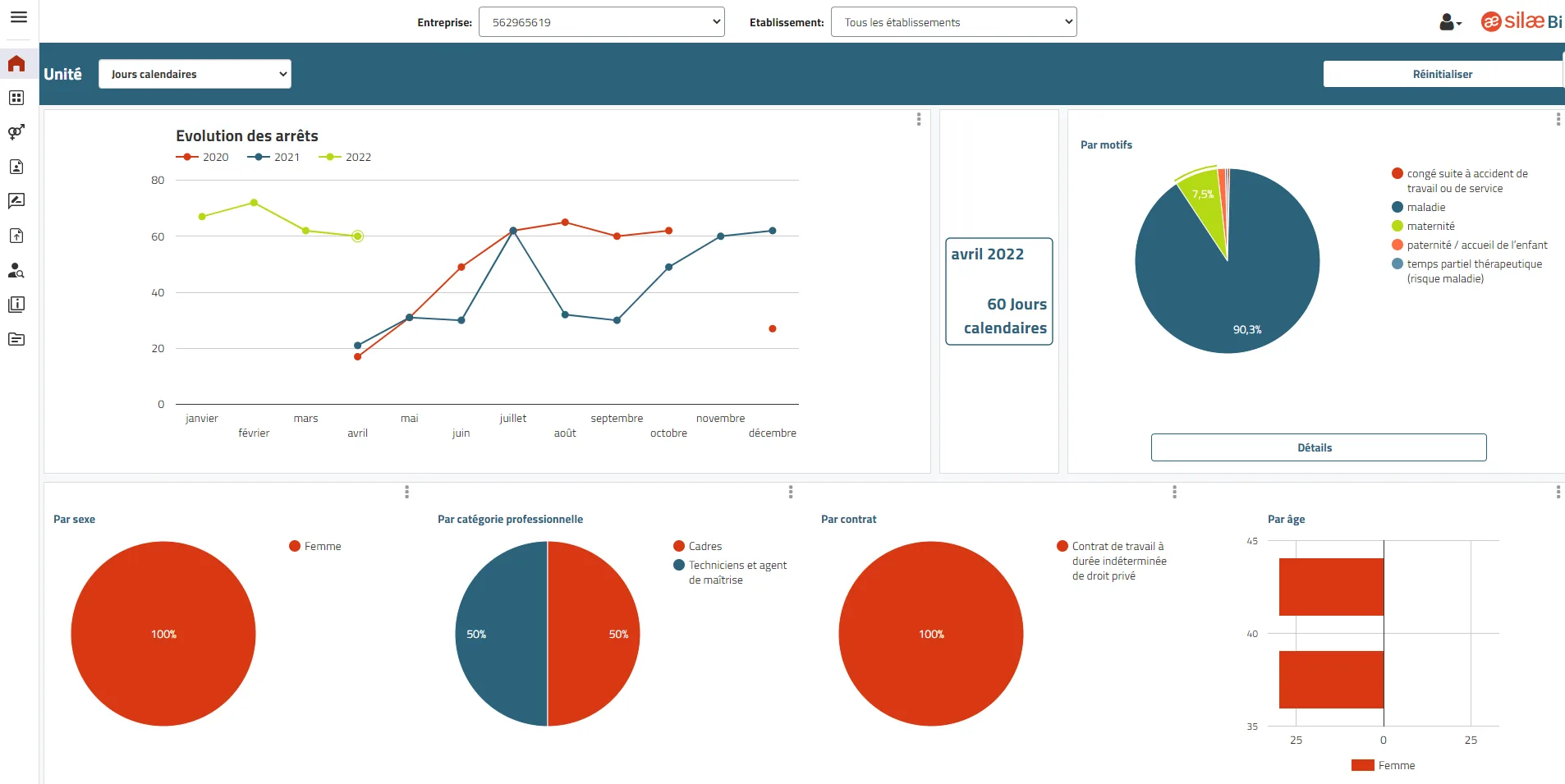Click the Par sexe title
Image resolution: width=1565 pixels, height=784 pixels.
point(74,519)
